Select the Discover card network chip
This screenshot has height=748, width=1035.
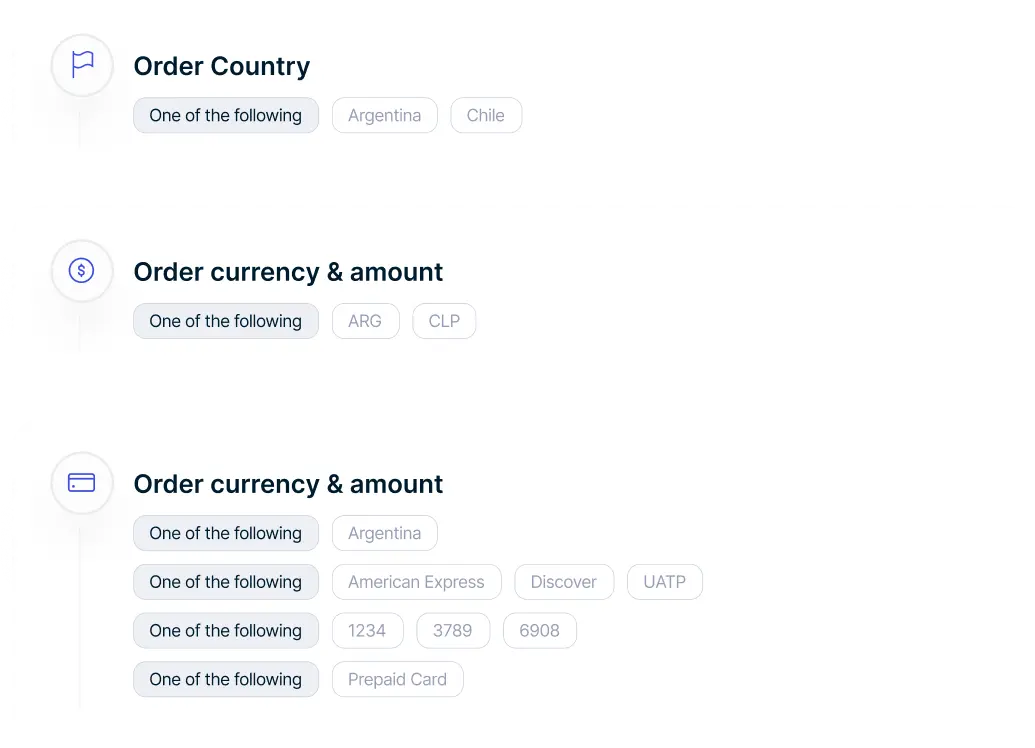(563, 581)
